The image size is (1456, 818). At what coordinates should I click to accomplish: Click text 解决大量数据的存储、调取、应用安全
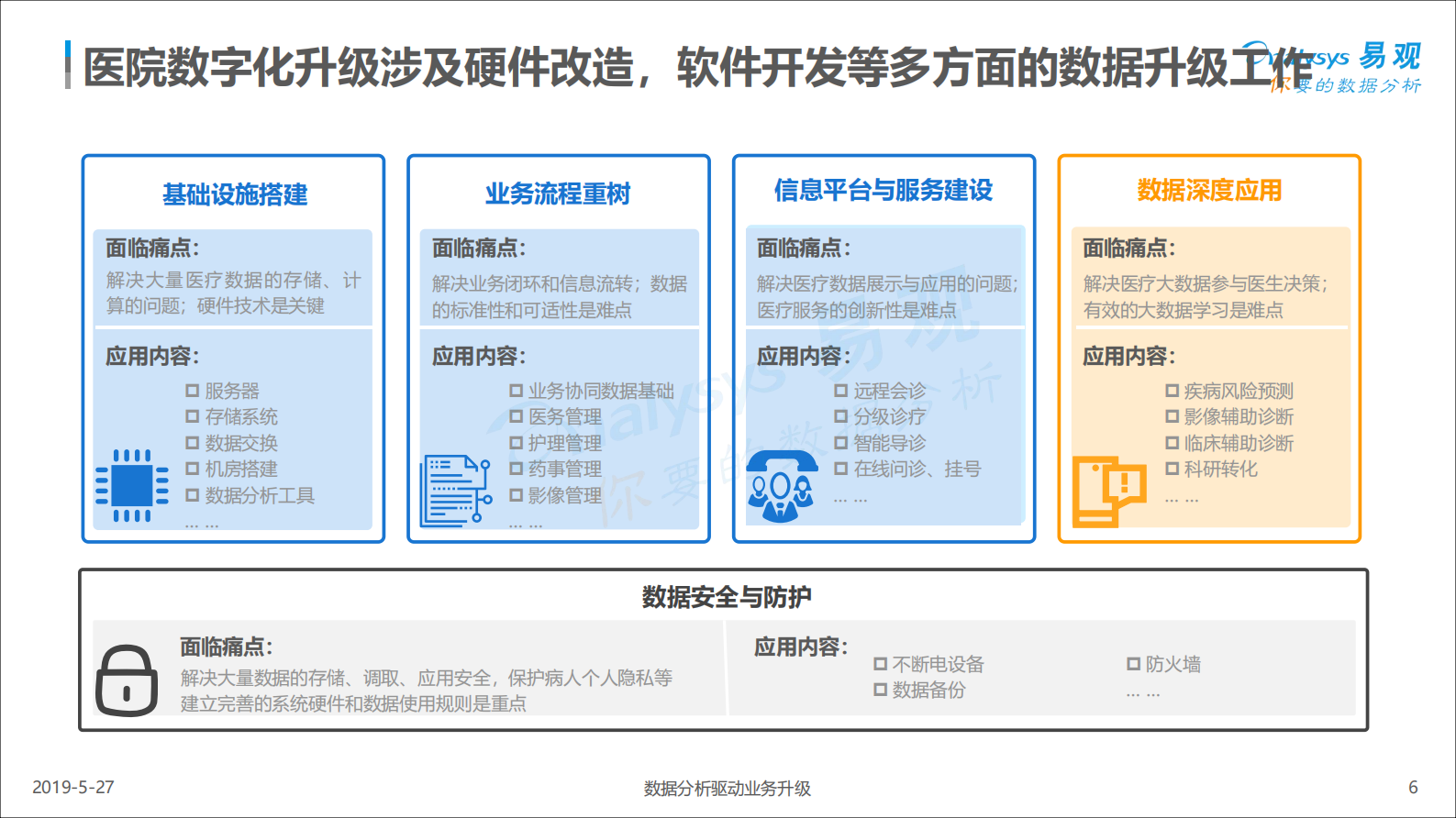pos(339,678)
